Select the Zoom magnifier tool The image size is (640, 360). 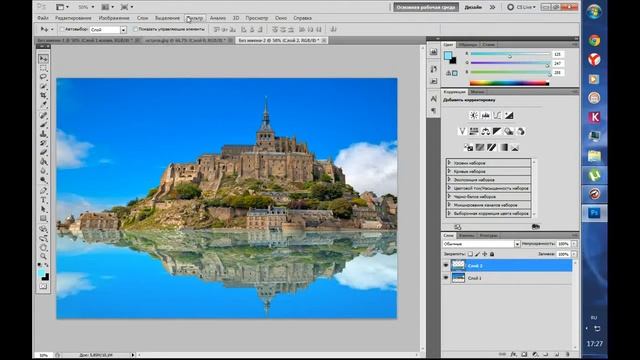43,256
